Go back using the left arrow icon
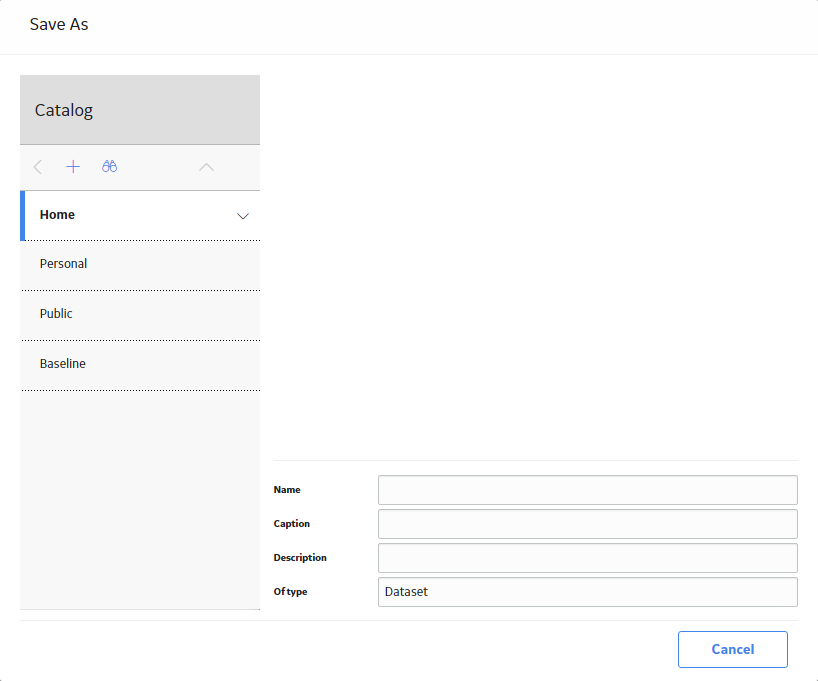Viewport: 818px width, 681px height. [38, 167]
